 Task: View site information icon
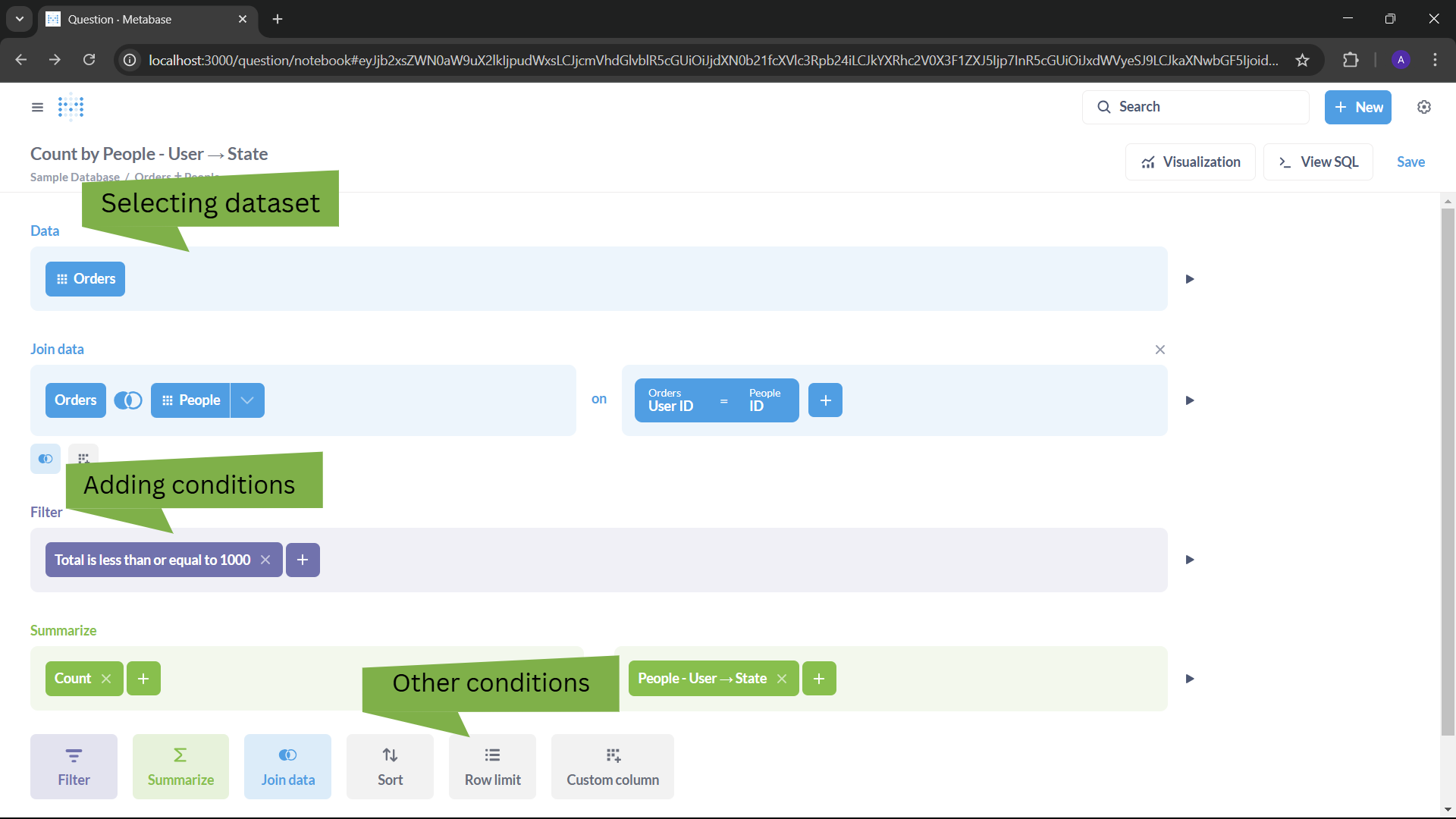coord(130,60)
